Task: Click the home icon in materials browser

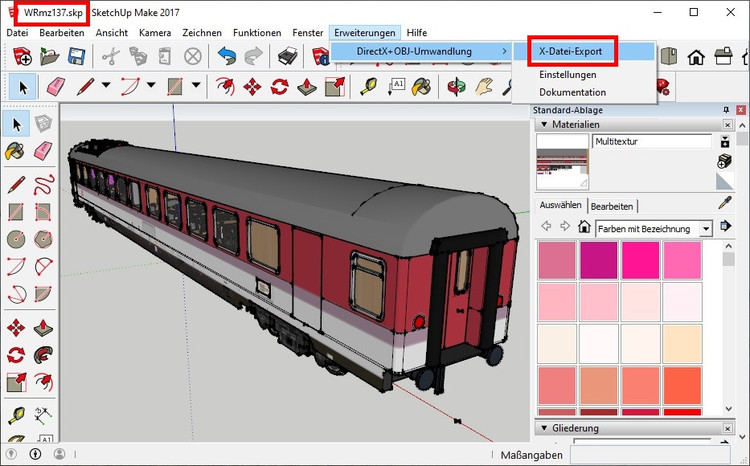Action: coord(584,226)
